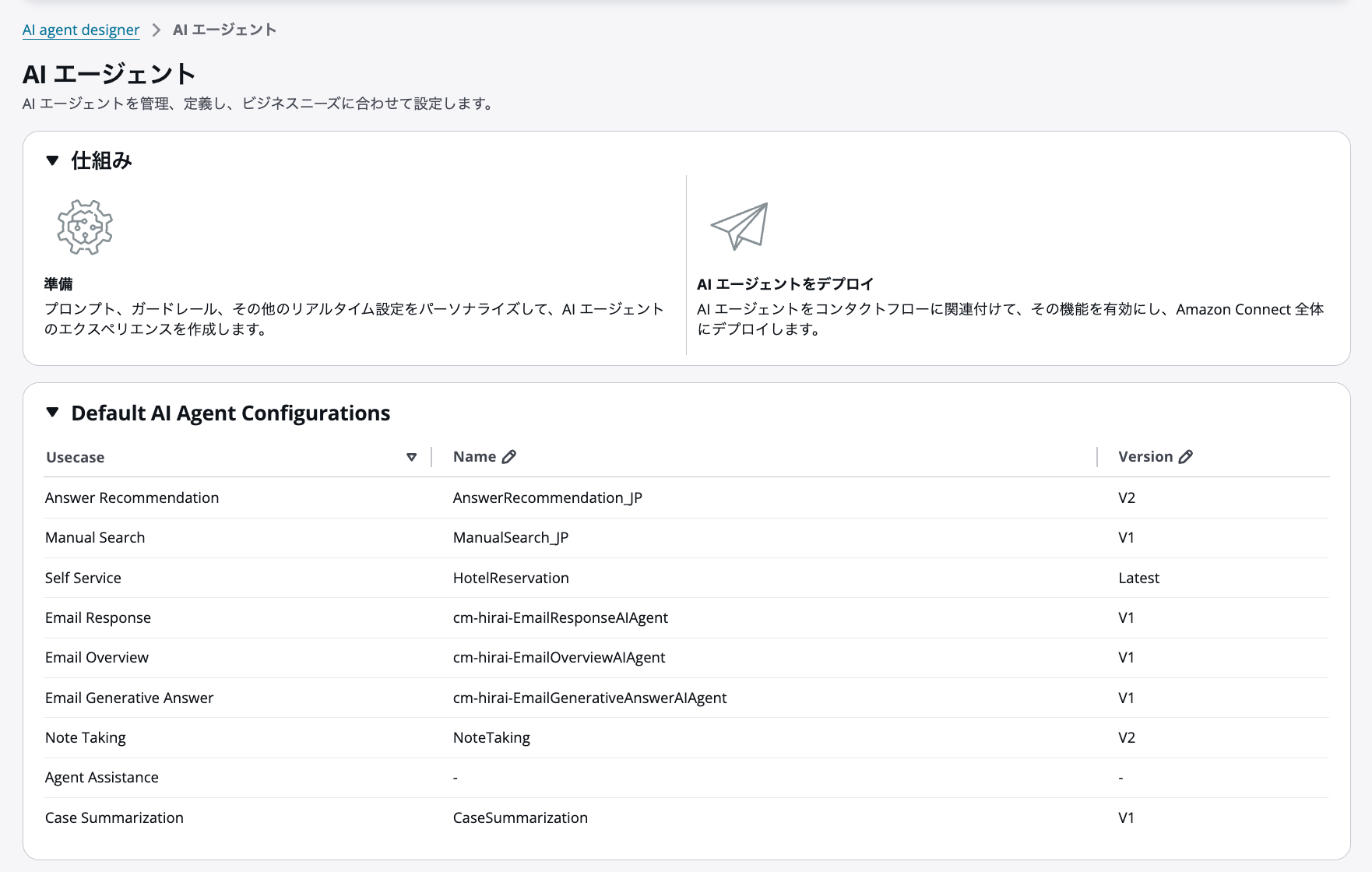
Task: Click the pencil icon next to Version
Action: [1186, 456]
